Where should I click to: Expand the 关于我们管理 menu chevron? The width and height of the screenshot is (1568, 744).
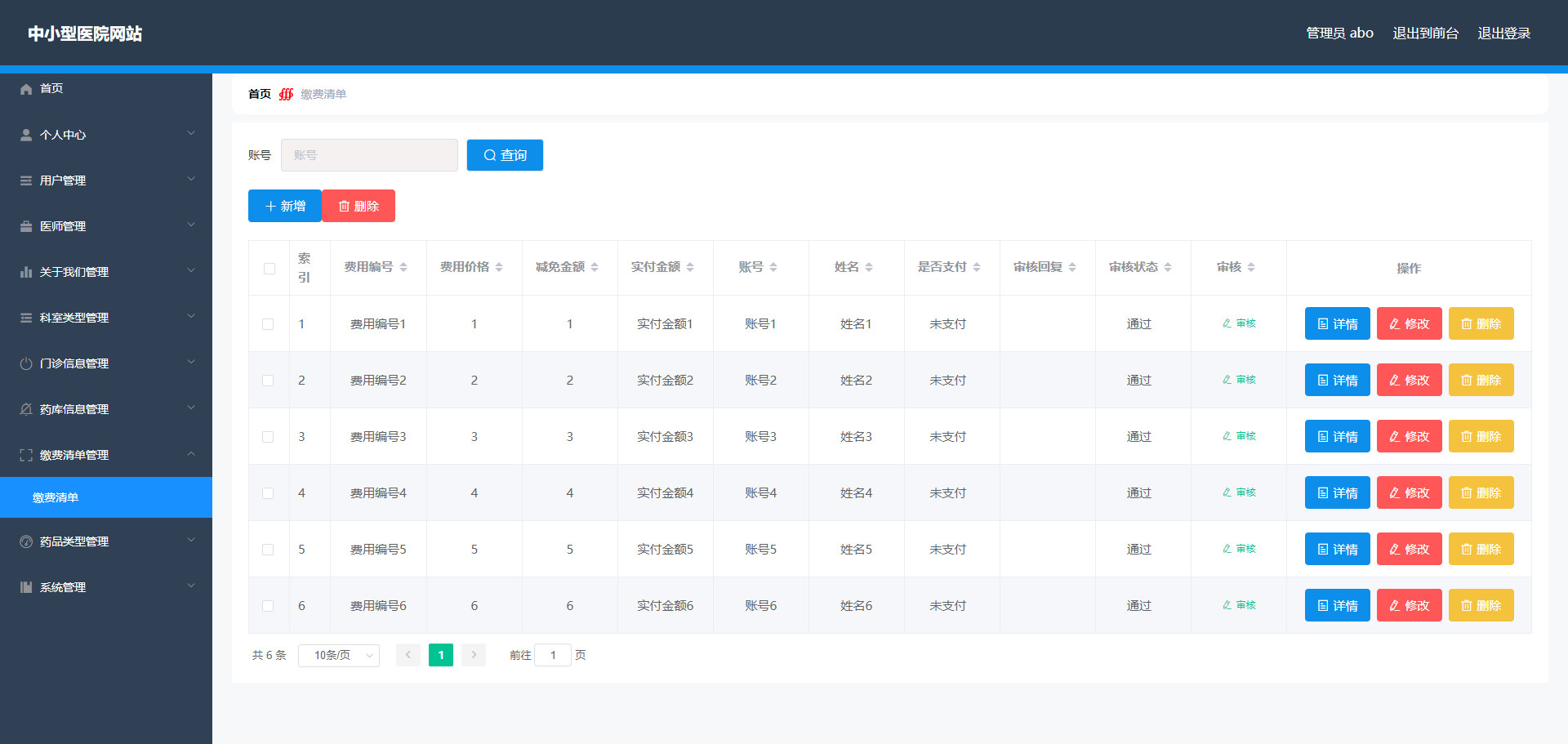pyautogui.click(x=191, y=270)
